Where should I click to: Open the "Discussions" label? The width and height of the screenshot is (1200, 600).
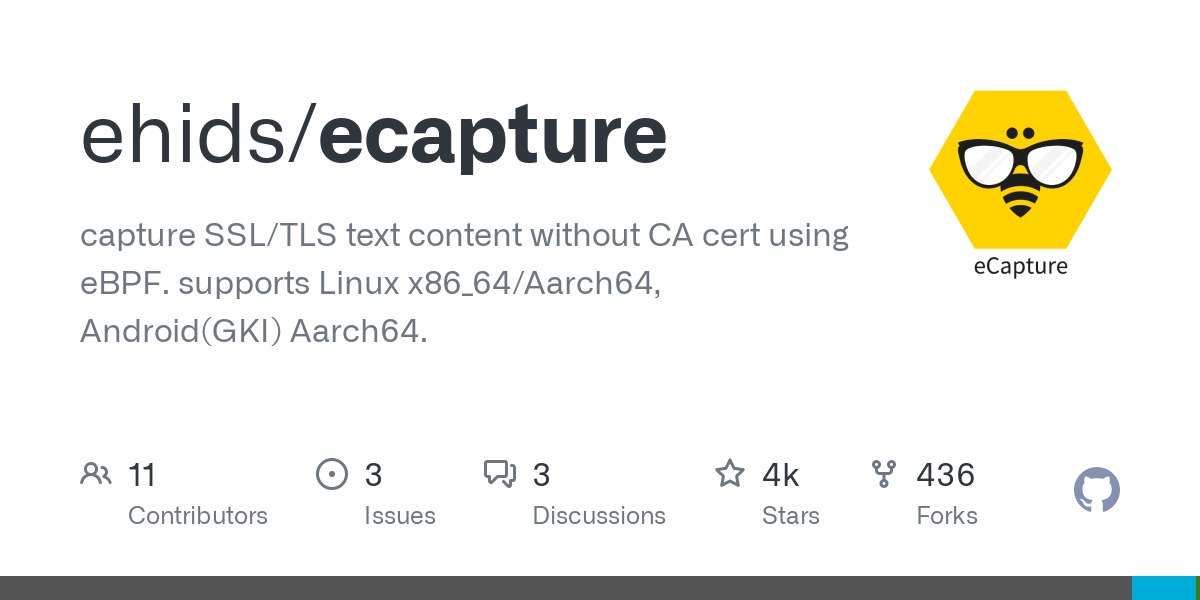click(x=599, y=516)
